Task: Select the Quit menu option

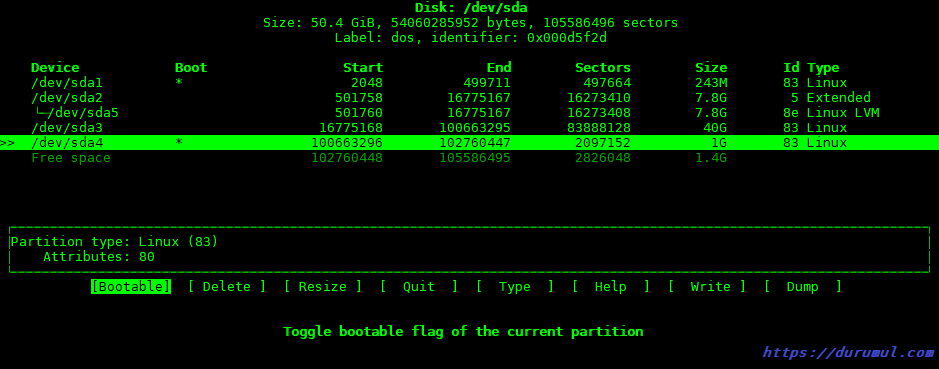Action: (x=419, y=287)
